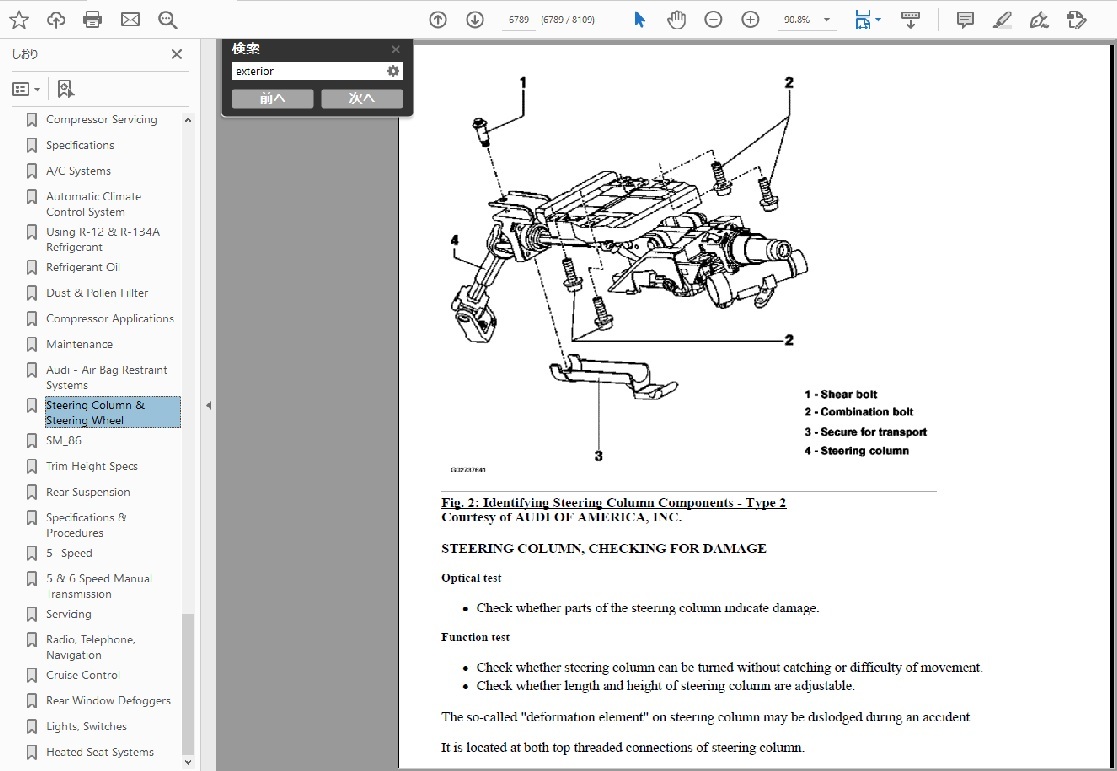The width and height of the screenshot is (1117, 771).
Task: Go to previous page with up arrow
Action: [x=437, y=19]
